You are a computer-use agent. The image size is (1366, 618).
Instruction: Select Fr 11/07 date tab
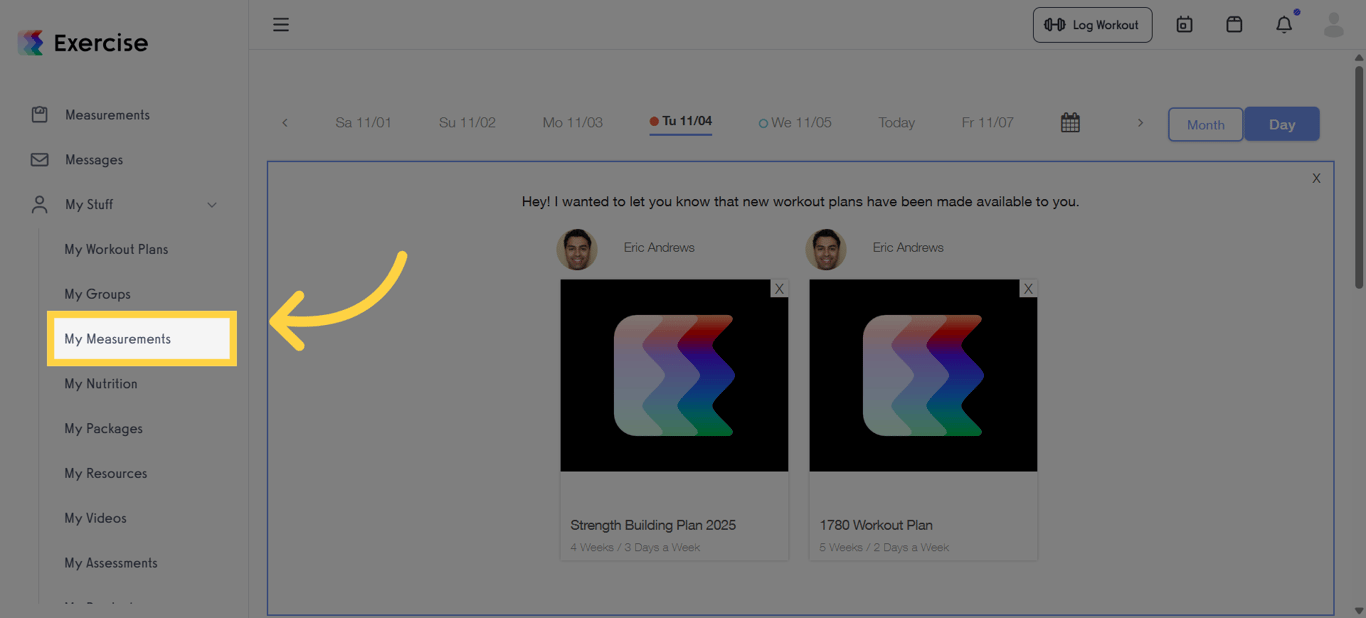pyautogui.click(x=987, y=122)
